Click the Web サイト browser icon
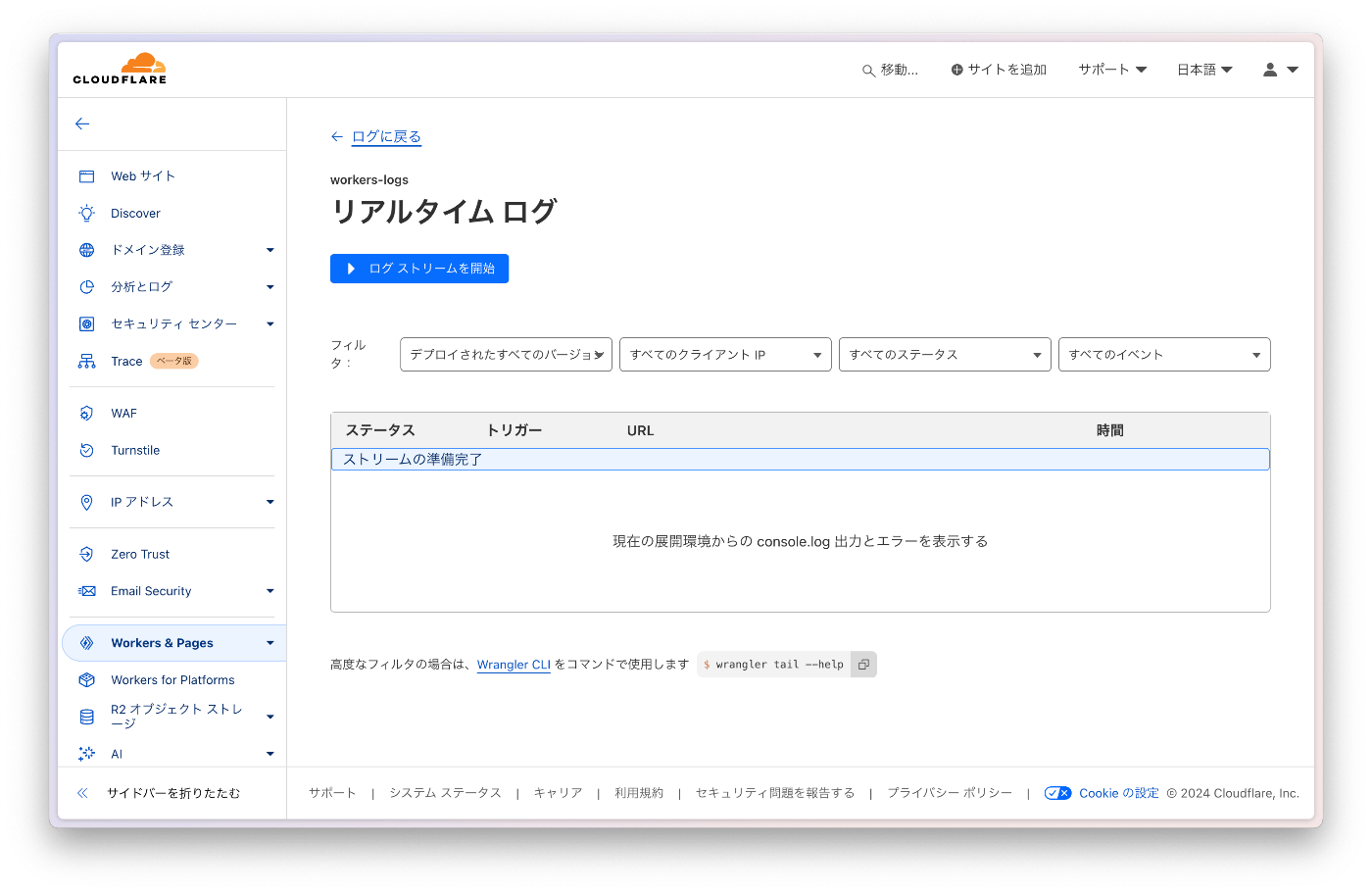 pos(86,176)
